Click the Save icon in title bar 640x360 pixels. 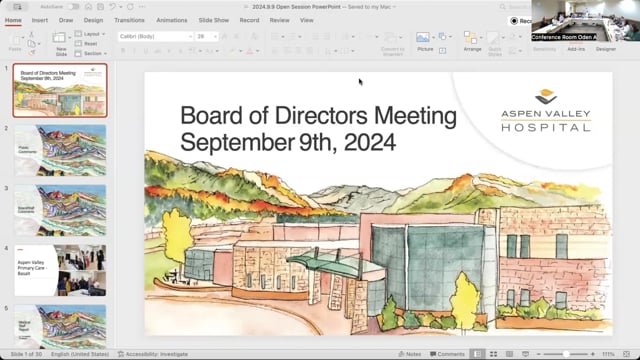[100, 7]
